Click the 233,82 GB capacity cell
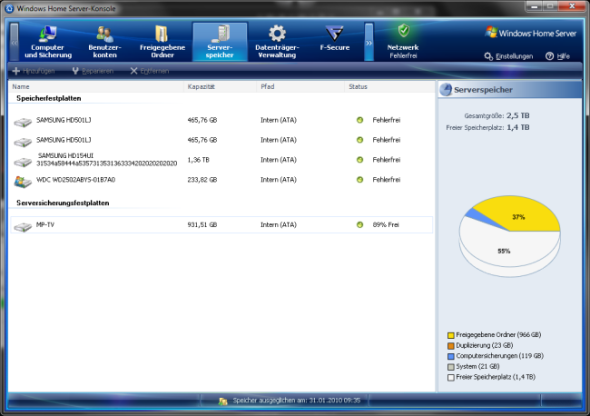The width and height of the screenshot is (590, 416). (202, 180)
